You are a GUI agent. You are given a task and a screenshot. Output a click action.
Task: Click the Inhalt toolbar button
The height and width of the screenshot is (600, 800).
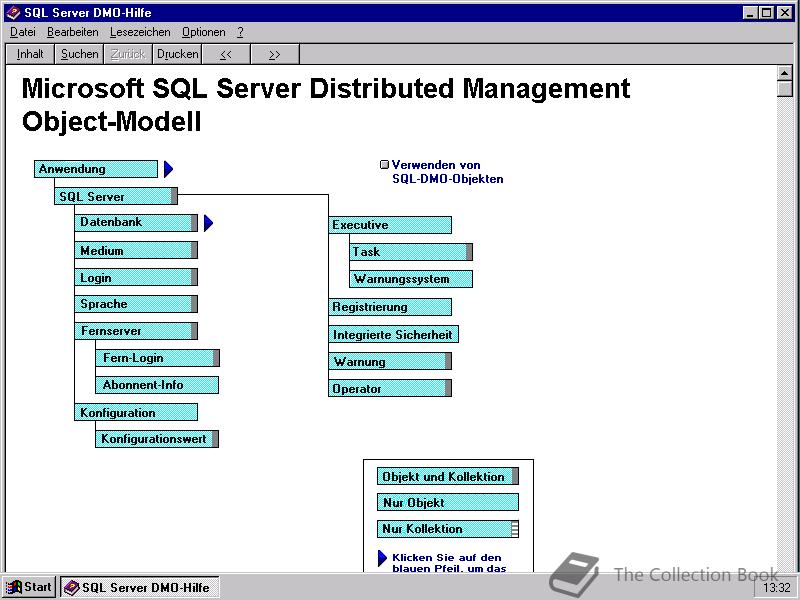coord(30,54)
